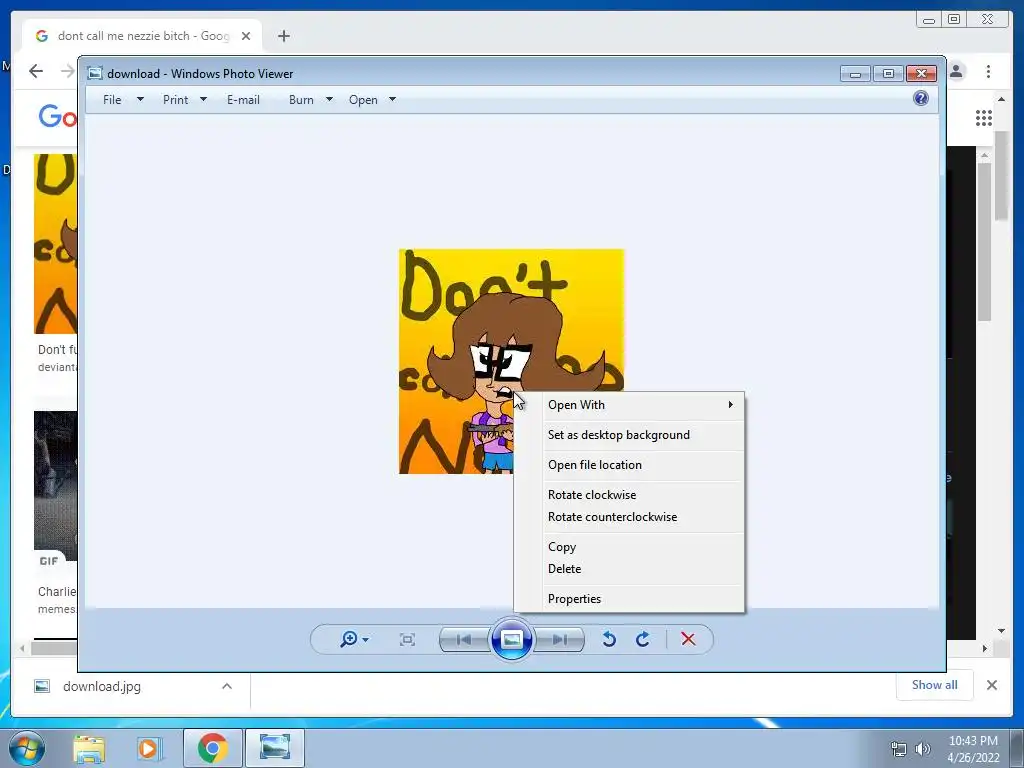
Task: Delete photo using red X icon
Action: [x=688, y=639]
